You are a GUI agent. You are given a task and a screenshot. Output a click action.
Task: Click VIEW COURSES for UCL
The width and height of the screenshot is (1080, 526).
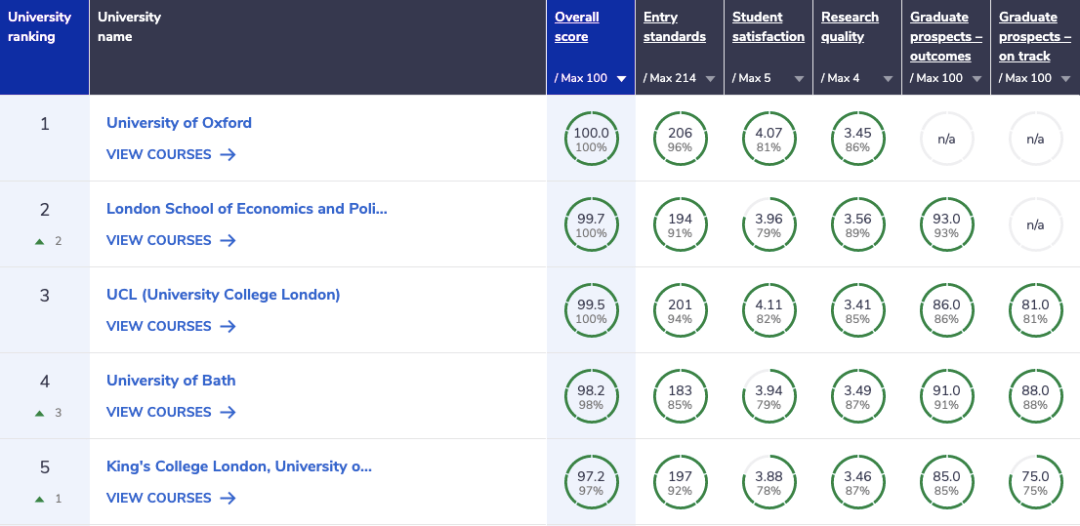point(171,326)
